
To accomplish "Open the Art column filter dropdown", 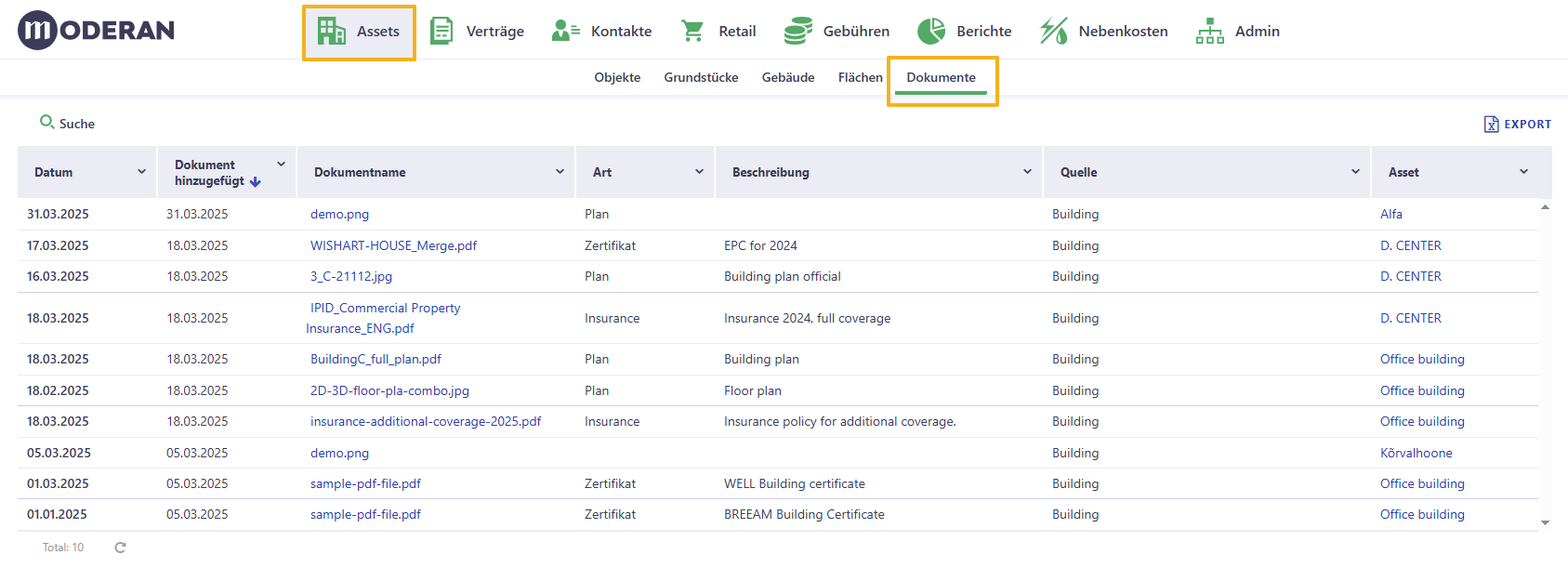I will [699, 172].
